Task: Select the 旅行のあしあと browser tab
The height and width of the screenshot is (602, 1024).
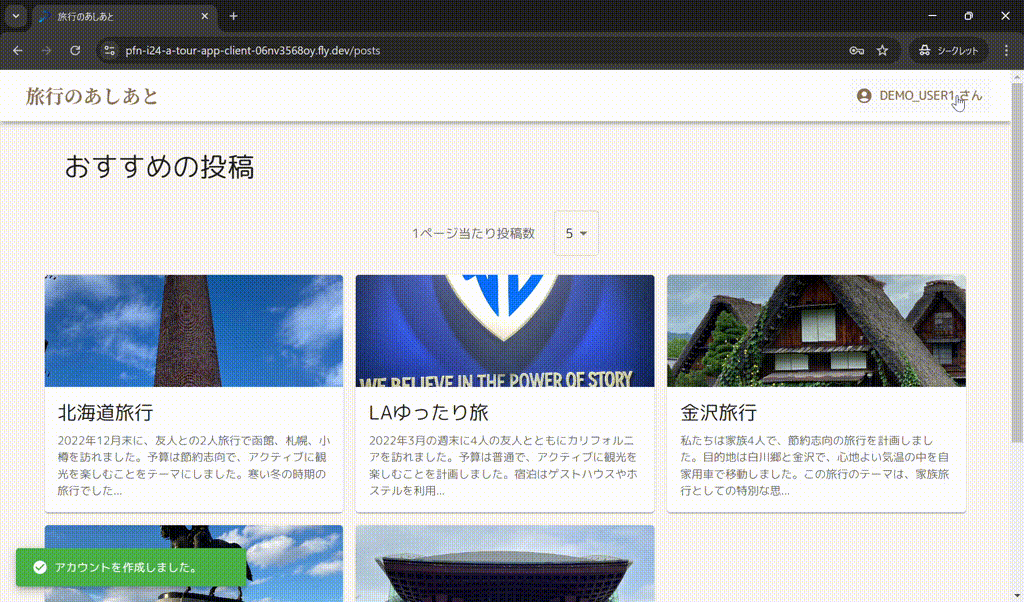Action: tap(124, 17)
